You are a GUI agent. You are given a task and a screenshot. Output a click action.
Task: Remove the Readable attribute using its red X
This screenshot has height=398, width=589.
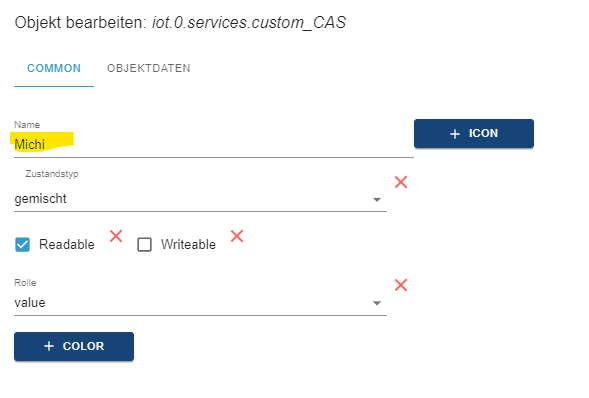tap(116, 236)
